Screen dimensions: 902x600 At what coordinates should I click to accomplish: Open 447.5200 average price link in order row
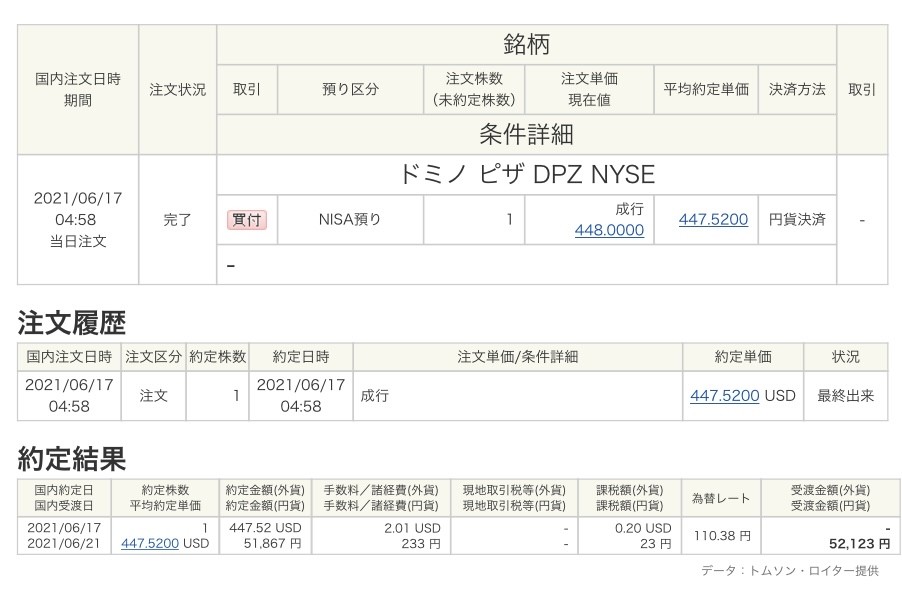713,219
